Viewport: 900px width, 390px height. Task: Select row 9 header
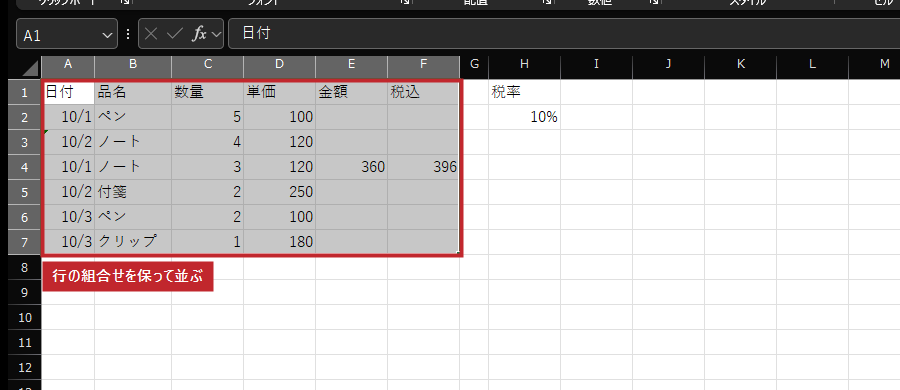click(25, 292)
